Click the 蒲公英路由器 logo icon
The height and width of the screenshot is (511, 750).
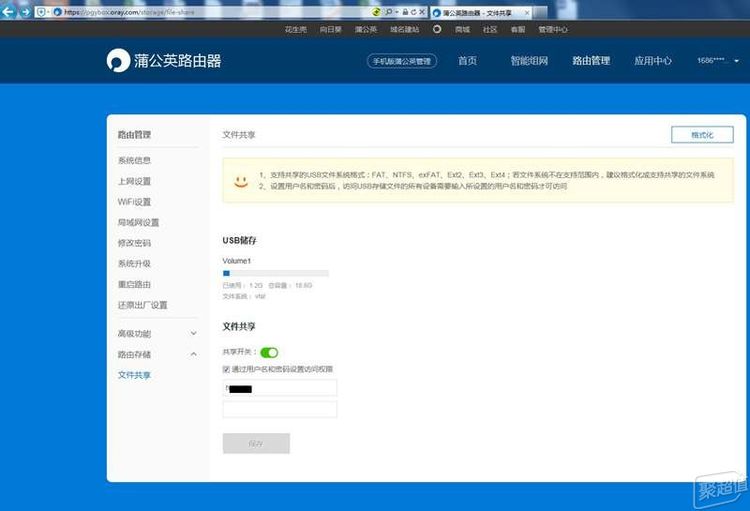[118, 60]
